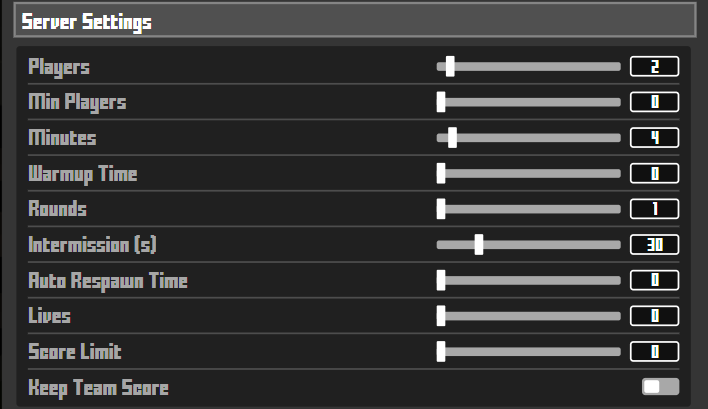Focus the Lives value box

[654, 316]
